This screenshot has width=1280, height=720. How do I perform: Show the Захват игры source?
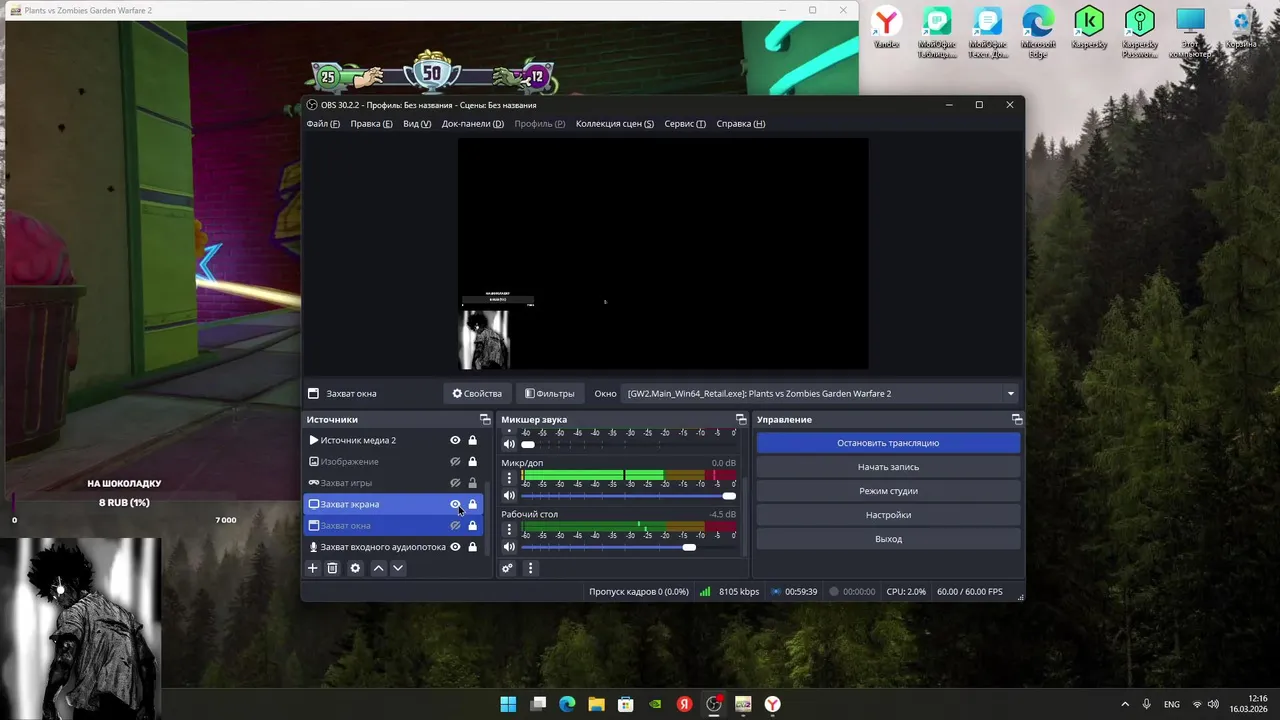pyautogui.click(x=455, y=483)
